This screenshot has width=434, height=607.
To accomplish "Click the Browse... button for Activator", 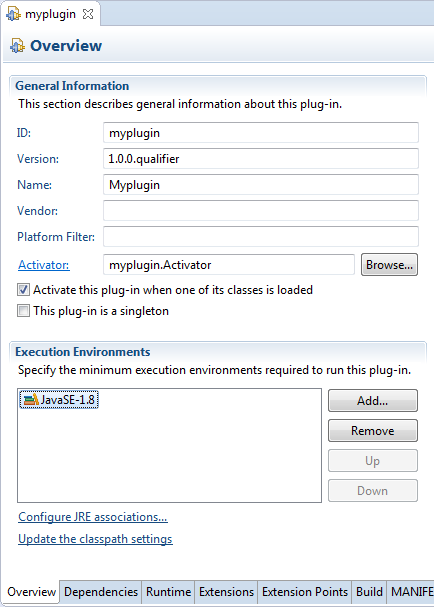I will coord(389,265).
